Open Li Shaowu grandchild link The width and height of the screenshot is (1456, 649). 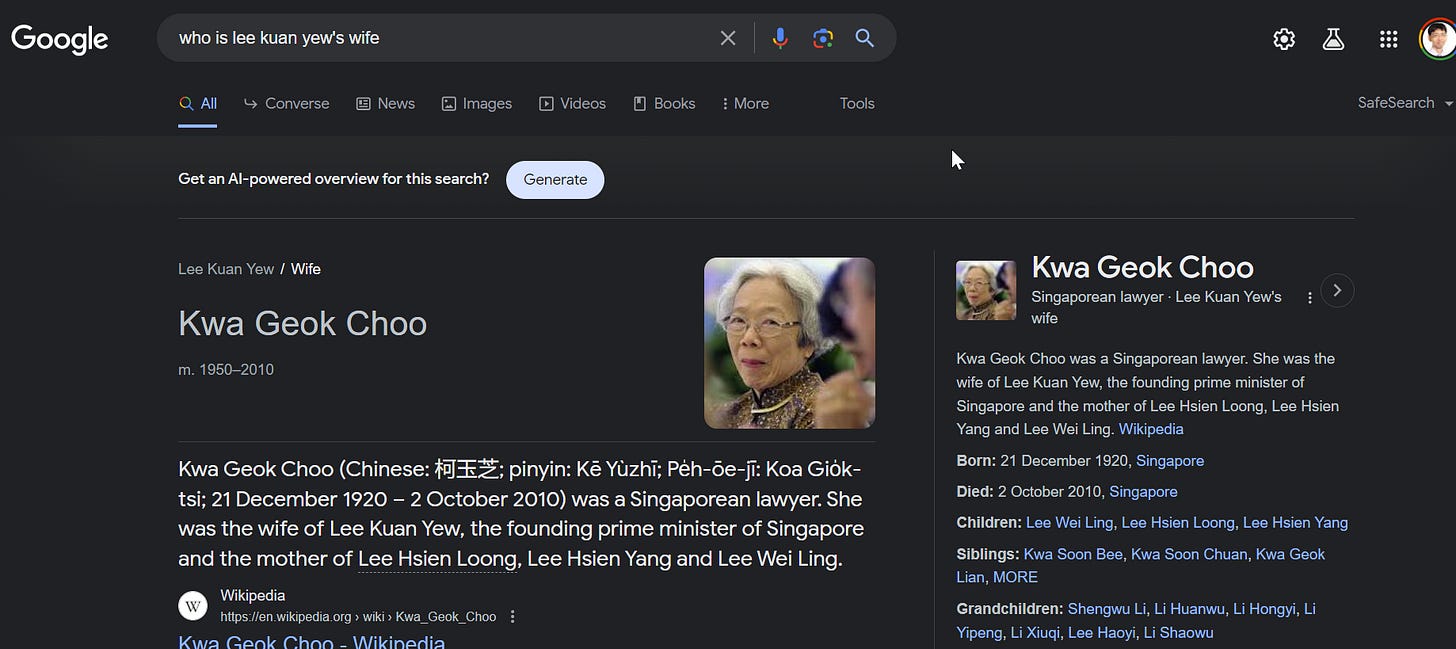tap(1178, 632)
